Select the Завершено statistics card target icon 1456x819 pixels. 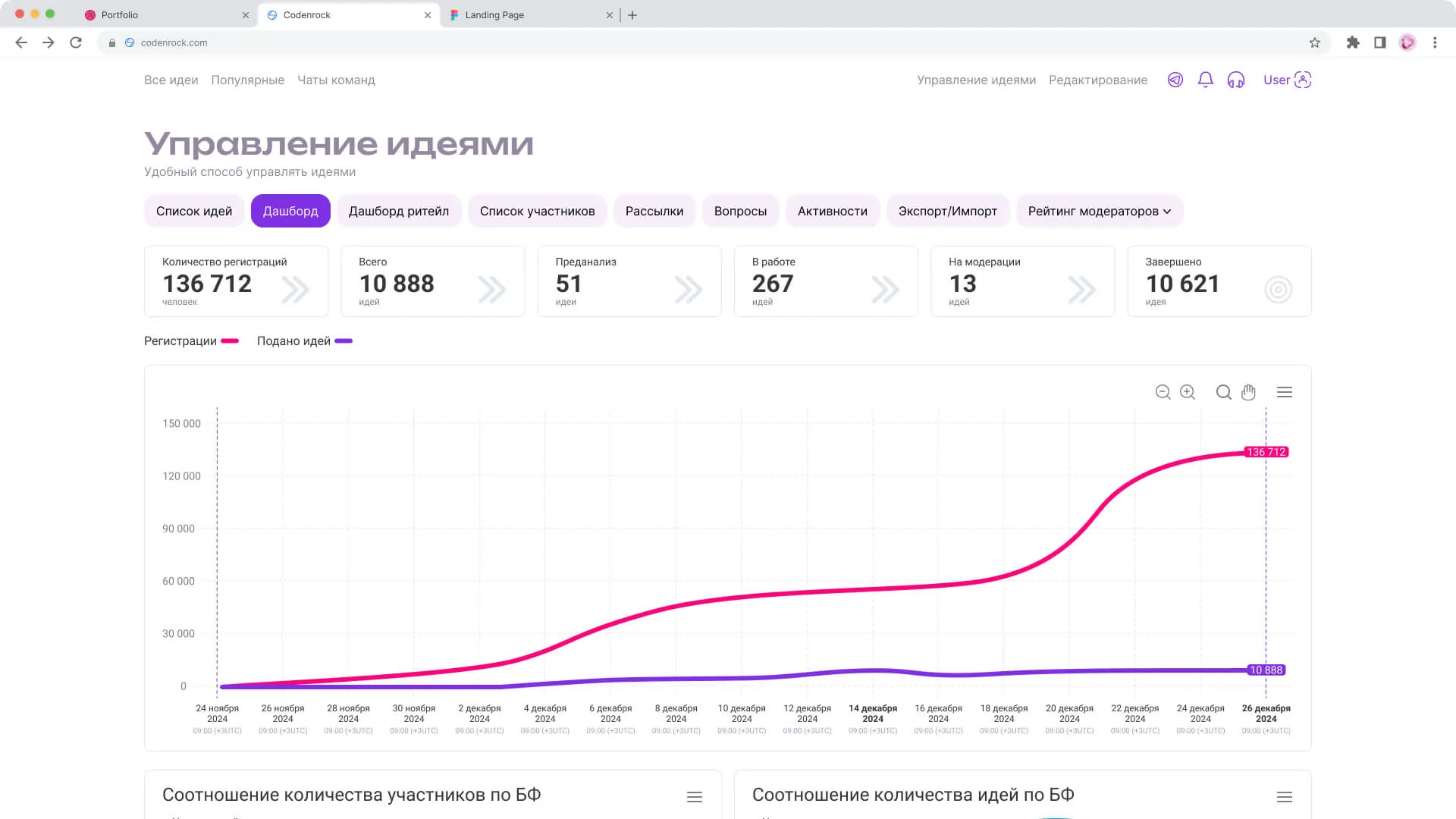click(1278, 289)
